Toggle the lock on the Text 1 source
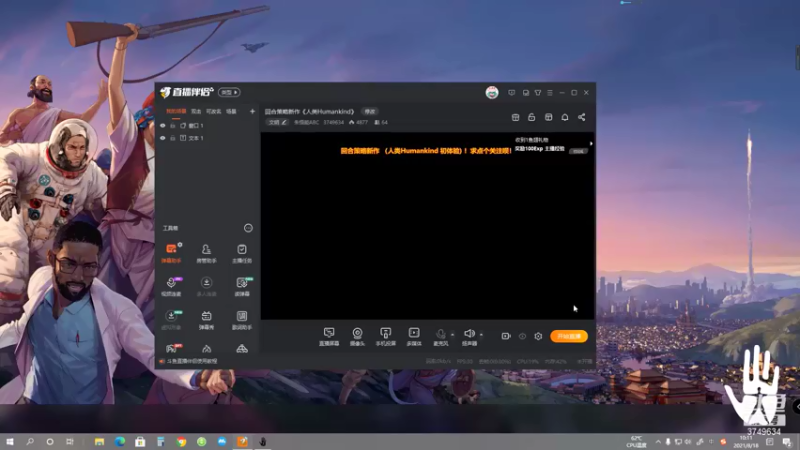Screen dimensions: 800x450 [173, 138]
